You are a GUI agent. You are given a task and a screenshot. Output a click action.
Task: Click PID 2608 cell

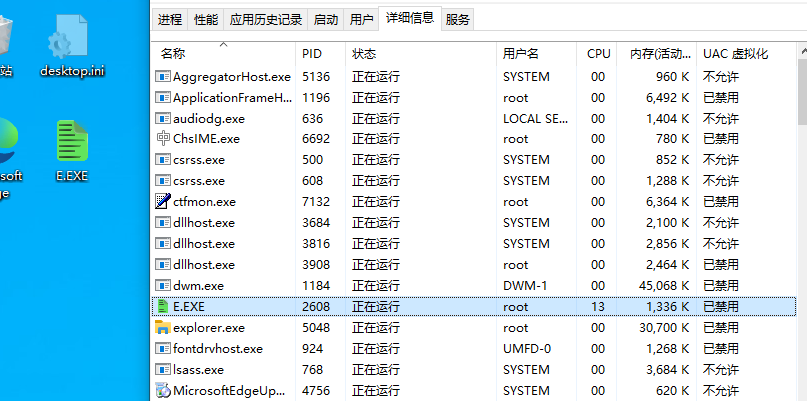click(x=316, y=306)
